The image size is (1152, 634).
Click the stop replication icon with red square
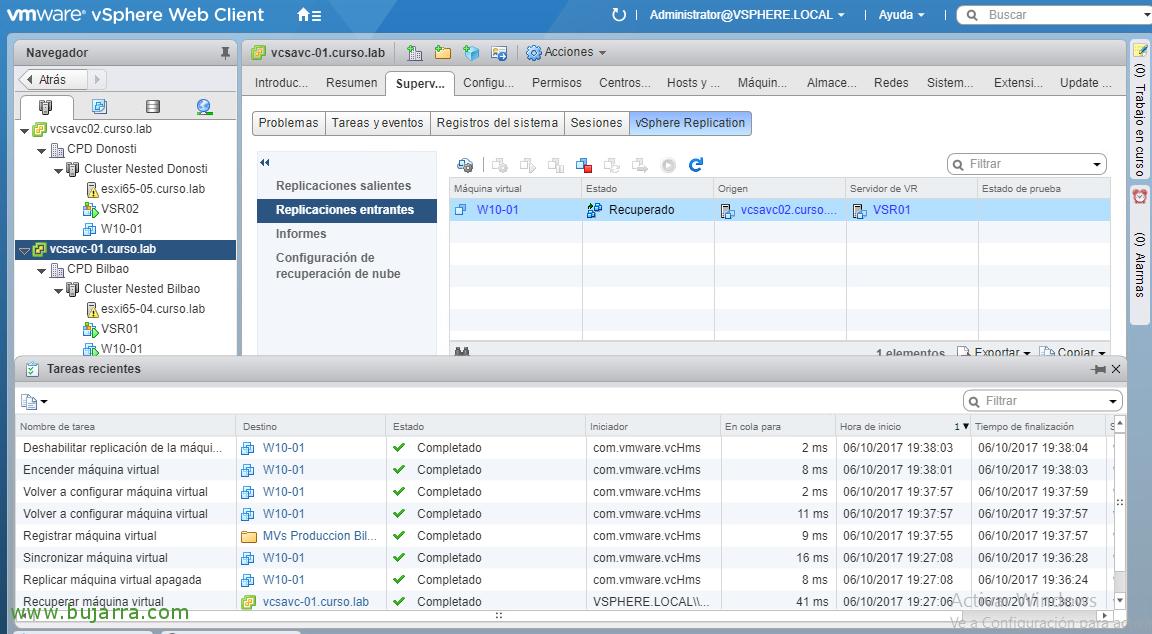click(x=584, y=165)
